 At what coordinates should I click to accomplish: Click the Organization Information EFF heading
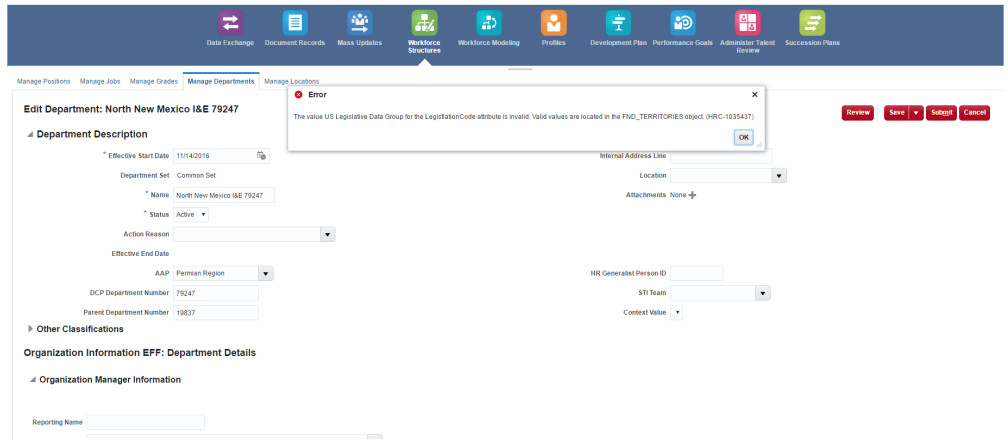click(x=140, y=353)
